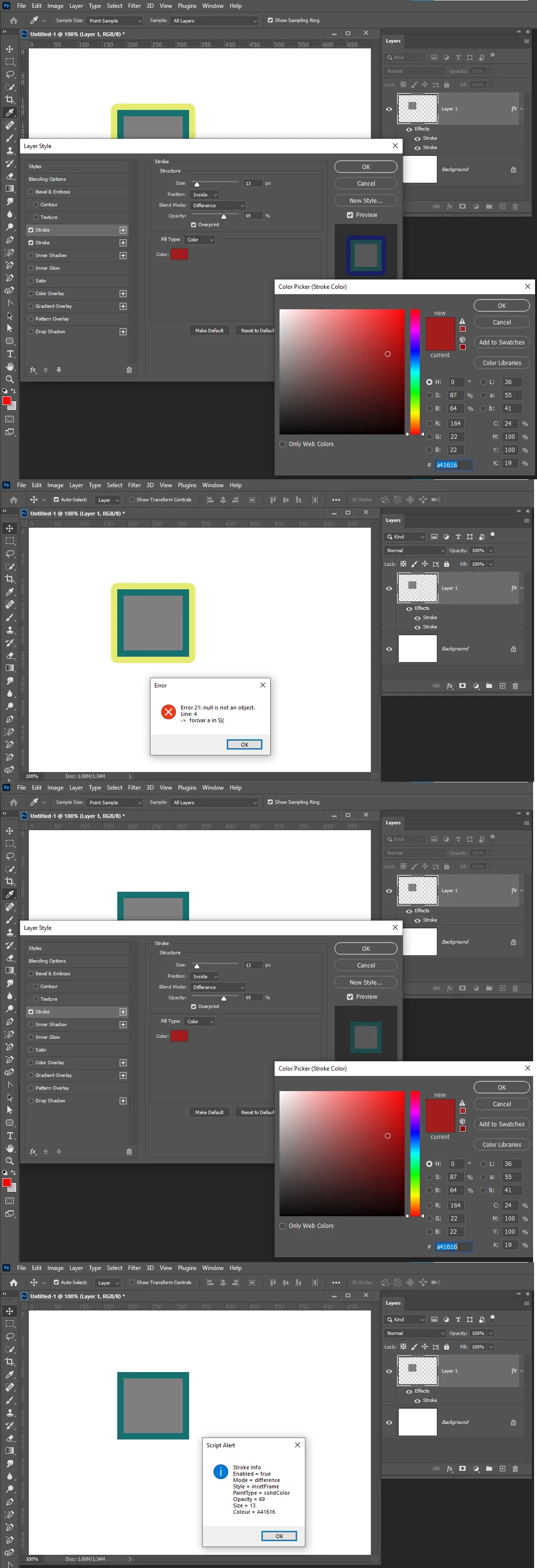This screenshot has width=537, height=1568.
Task: Open Help menu in Script Alert window
Action: click(x=236, y=1268)
